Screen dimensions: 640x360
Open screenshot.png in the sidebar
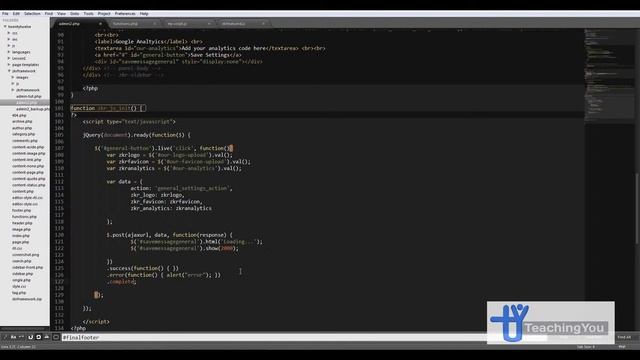pos(26,255)
